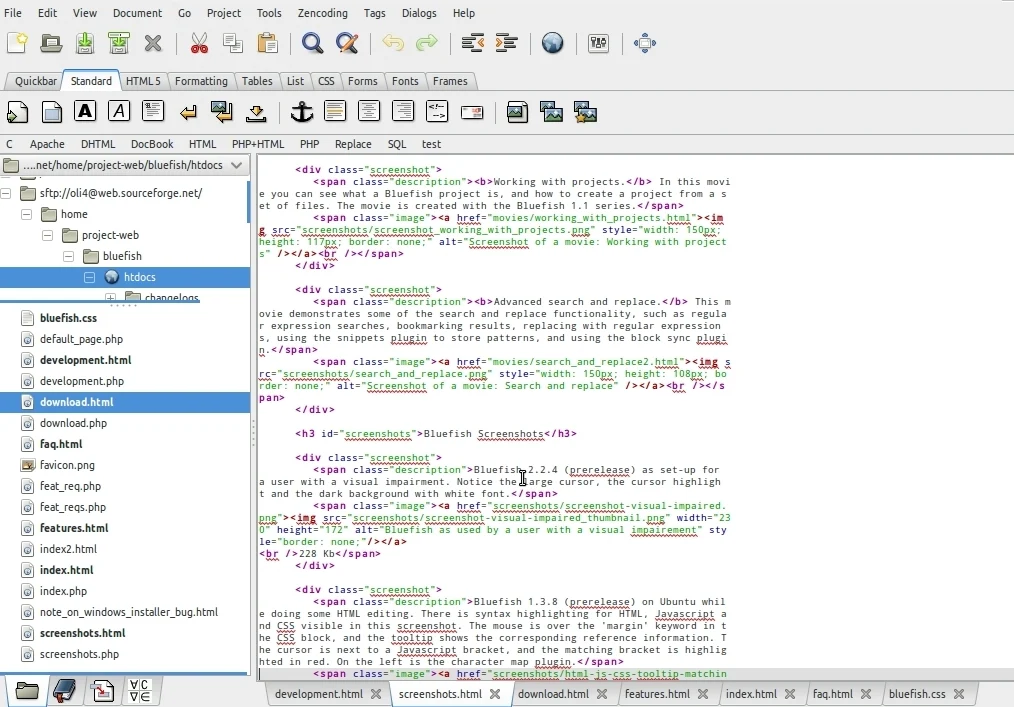Expand the changelogs folder node

111,298
